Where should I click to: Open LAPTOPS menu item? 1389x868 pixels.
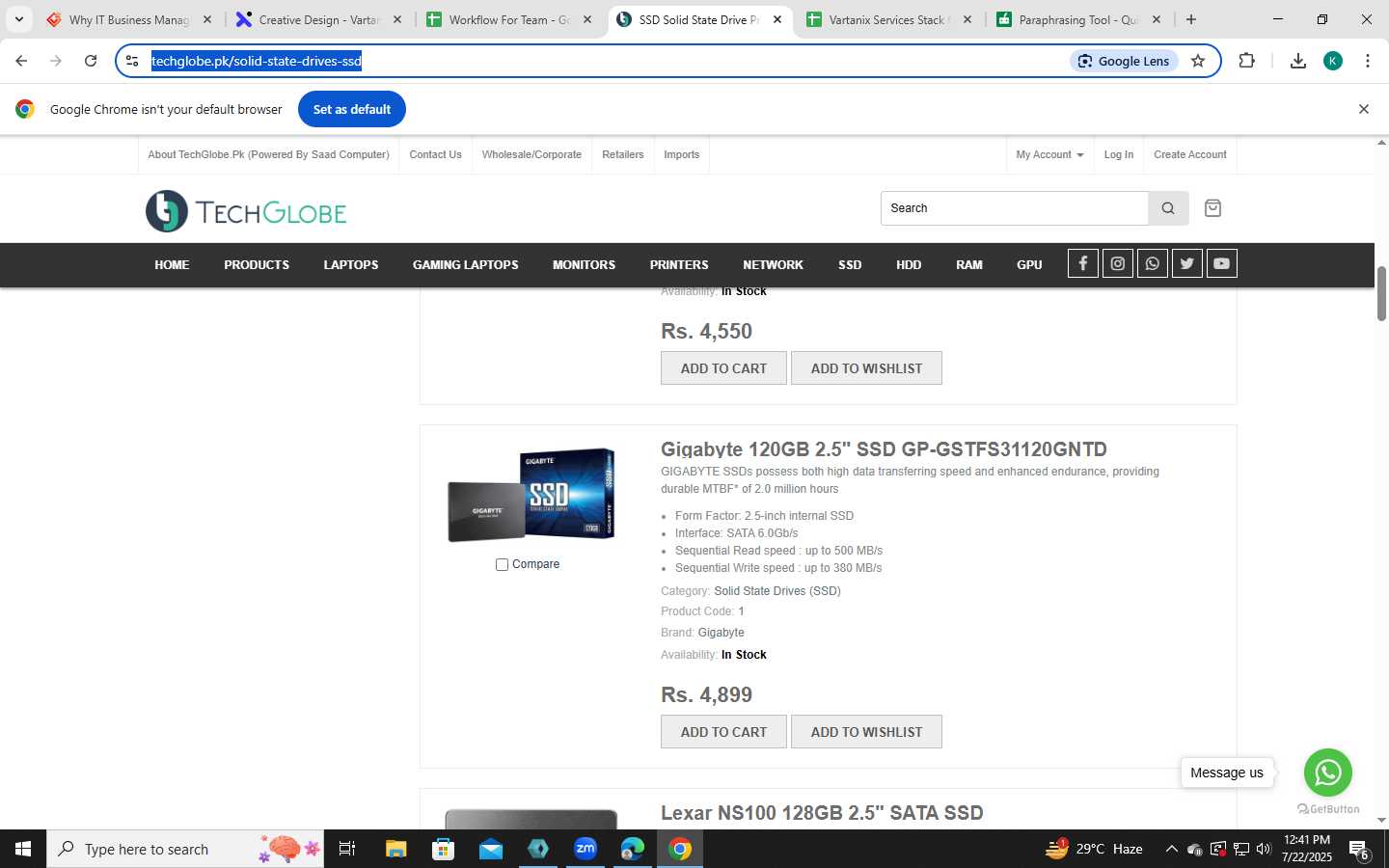pyautogui.click(x=351, y=264)
